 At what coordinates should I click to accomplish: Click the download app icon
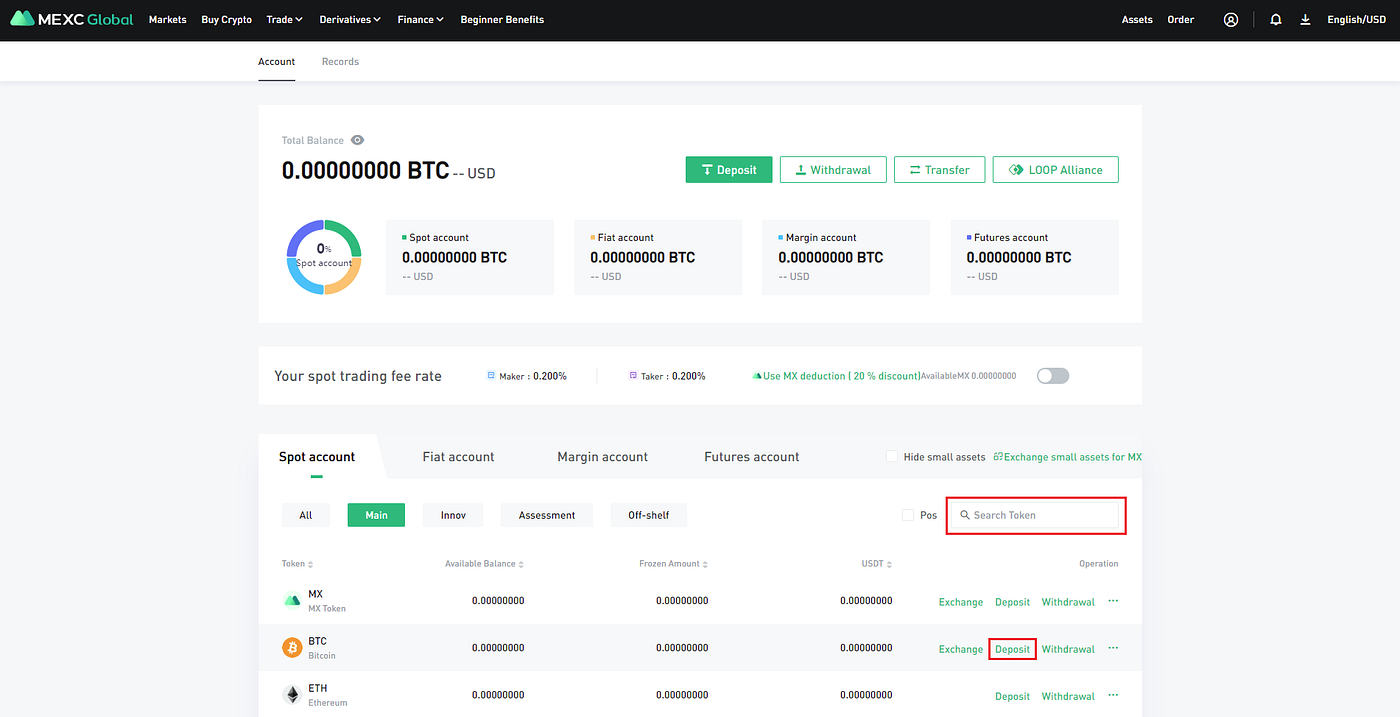[x=1305, y=19]
